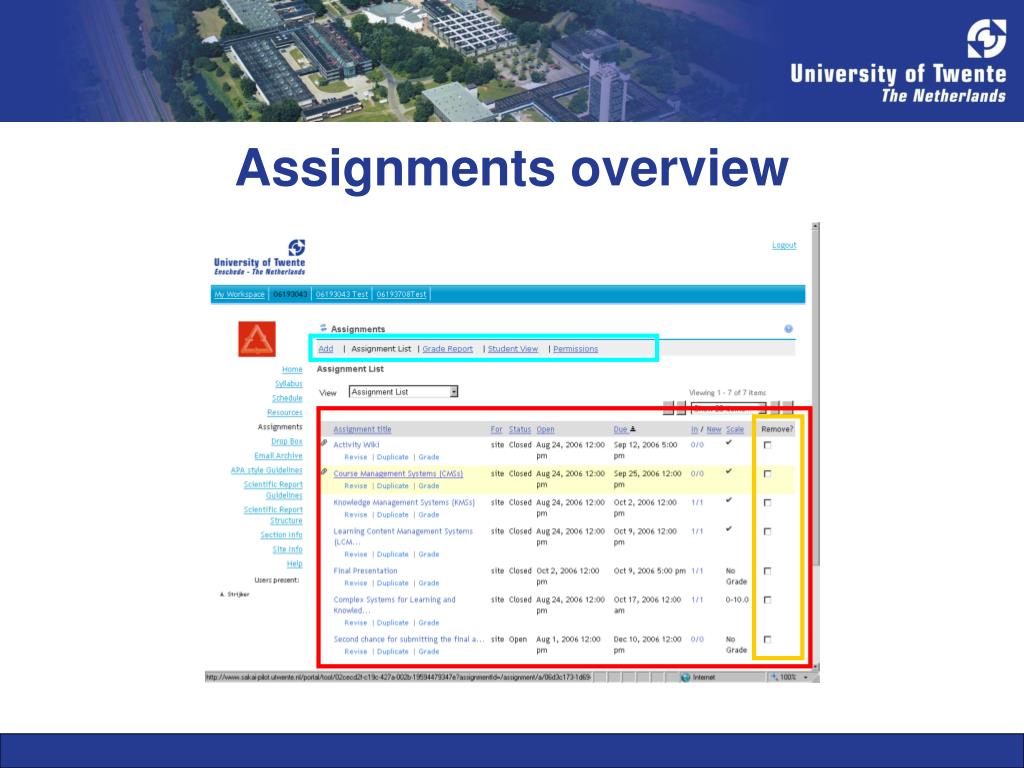Screen dimensions: 1024x768
Task: Open the Final Presentation assignment
Action: [365, 570]
